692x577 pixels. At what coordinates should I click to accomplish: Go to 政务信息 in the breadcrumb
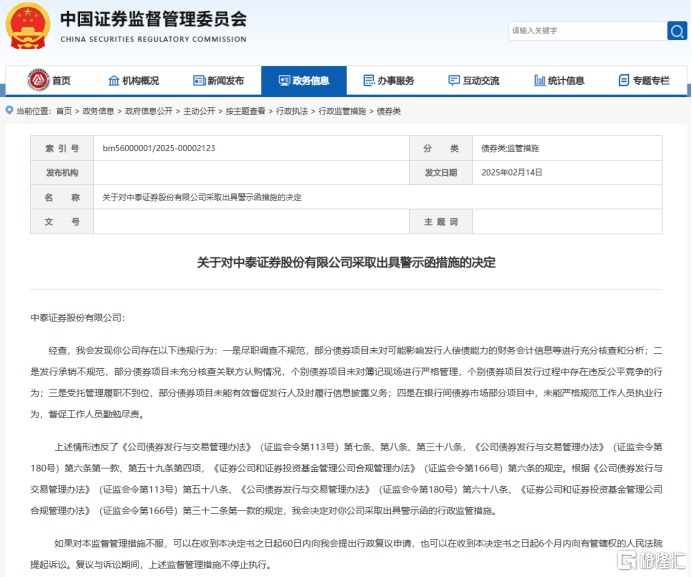[x=98, y=111]
